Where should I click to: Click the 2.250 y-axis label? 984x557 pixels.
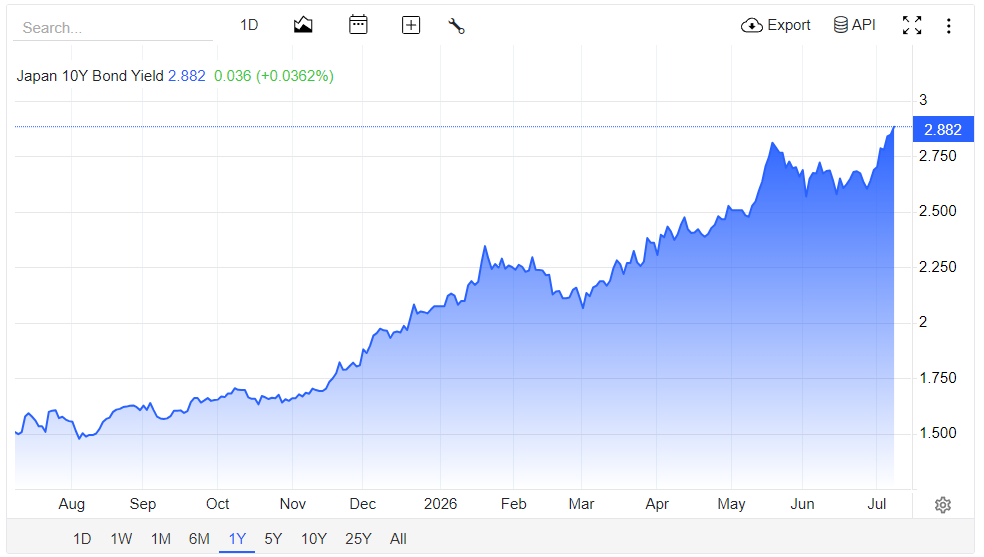click(938, 267)
